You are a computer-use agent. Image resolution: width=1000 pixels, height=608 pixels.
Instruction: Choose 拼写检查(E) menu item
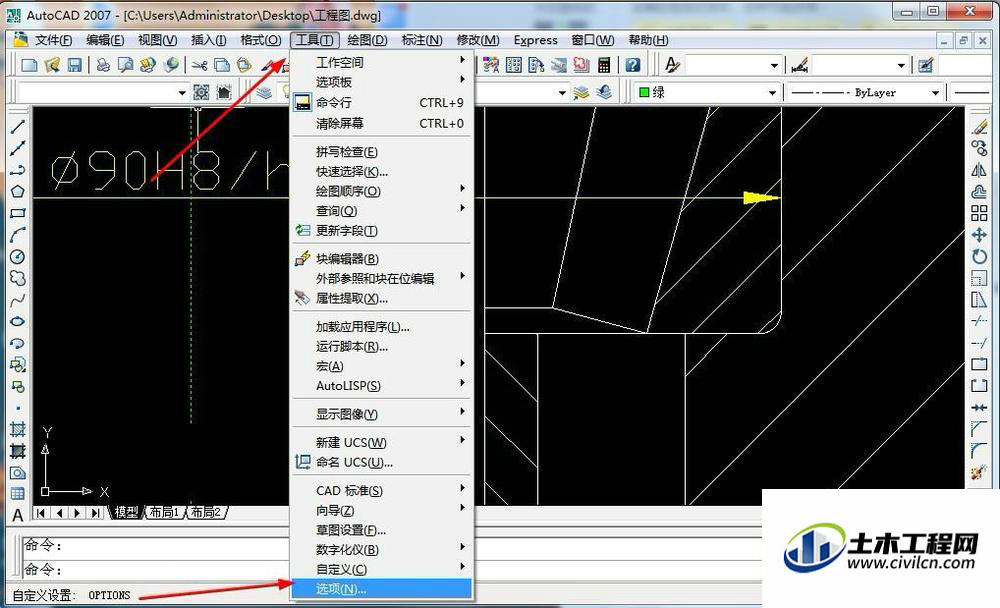(x=382, y=152)
